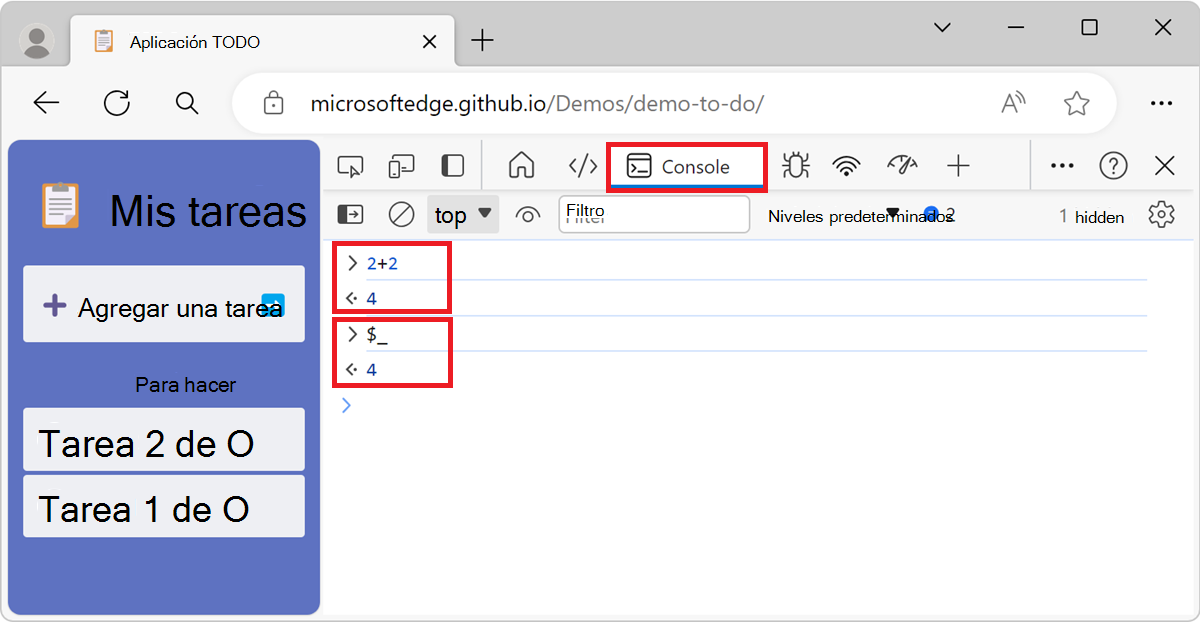This screenshot has height=622, width=1200.
Task: Select the Tarea 2 de O item
Action: (164, 440)
